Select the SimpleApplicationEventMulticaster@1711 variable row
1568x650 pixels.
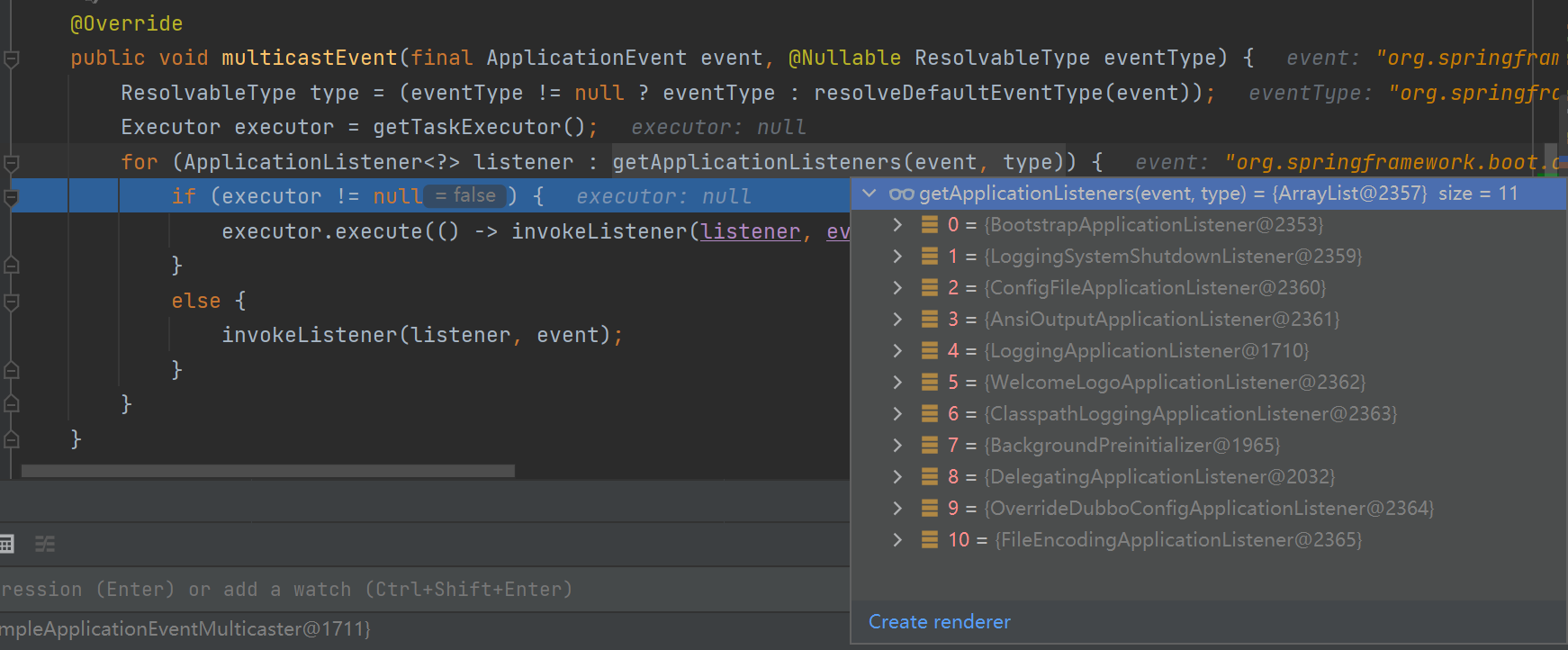tap(425, 629)
